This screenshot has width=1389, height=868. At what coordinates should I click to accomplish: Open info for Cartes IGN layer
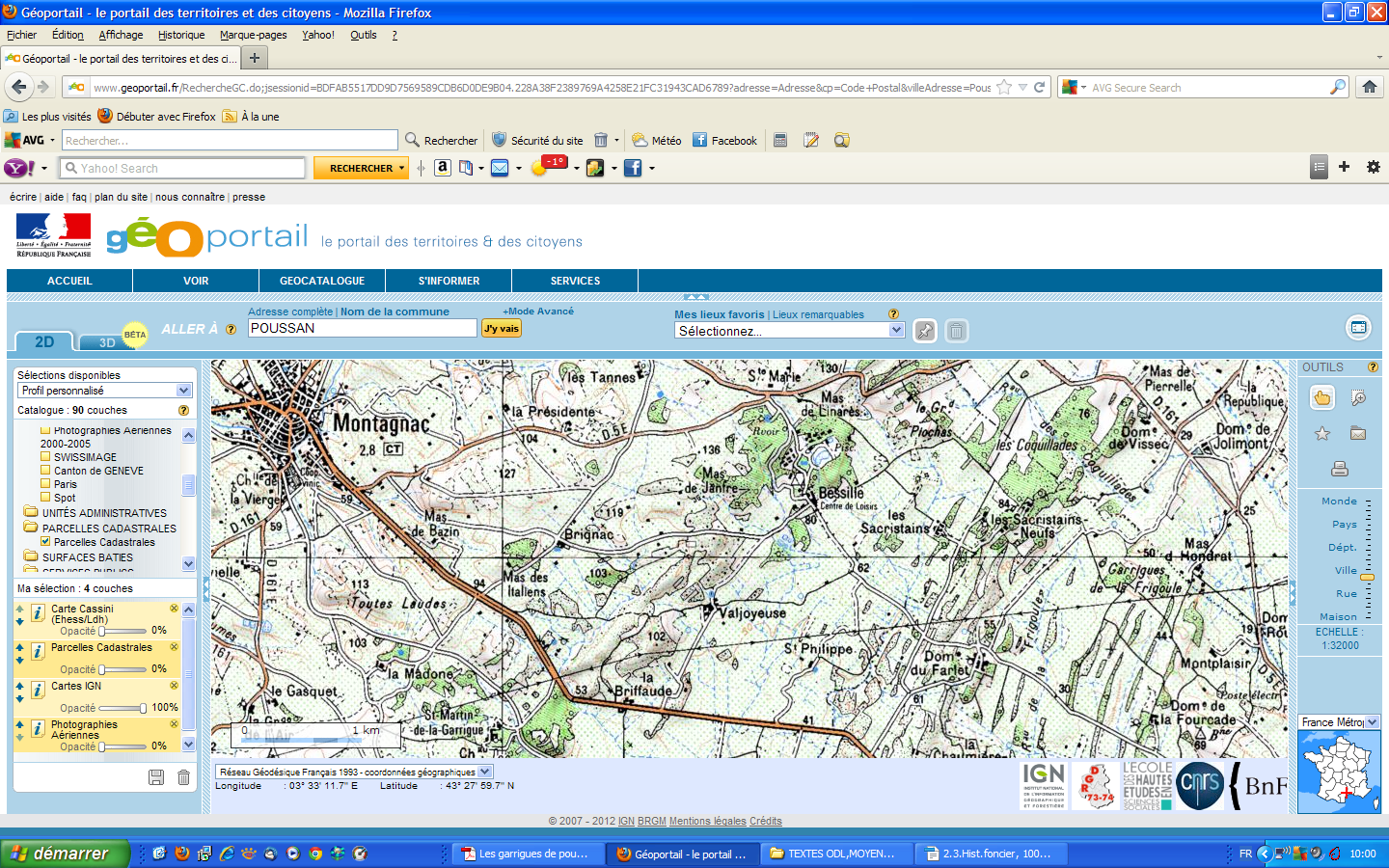38,690
